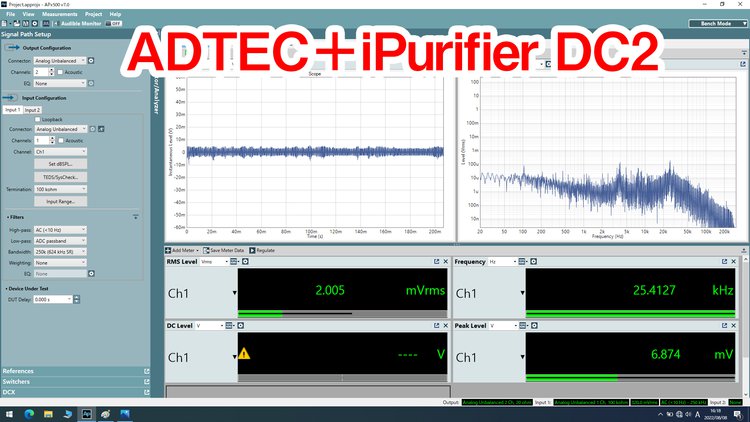Toggle Output Configuration arrow switch

[13, 48]
